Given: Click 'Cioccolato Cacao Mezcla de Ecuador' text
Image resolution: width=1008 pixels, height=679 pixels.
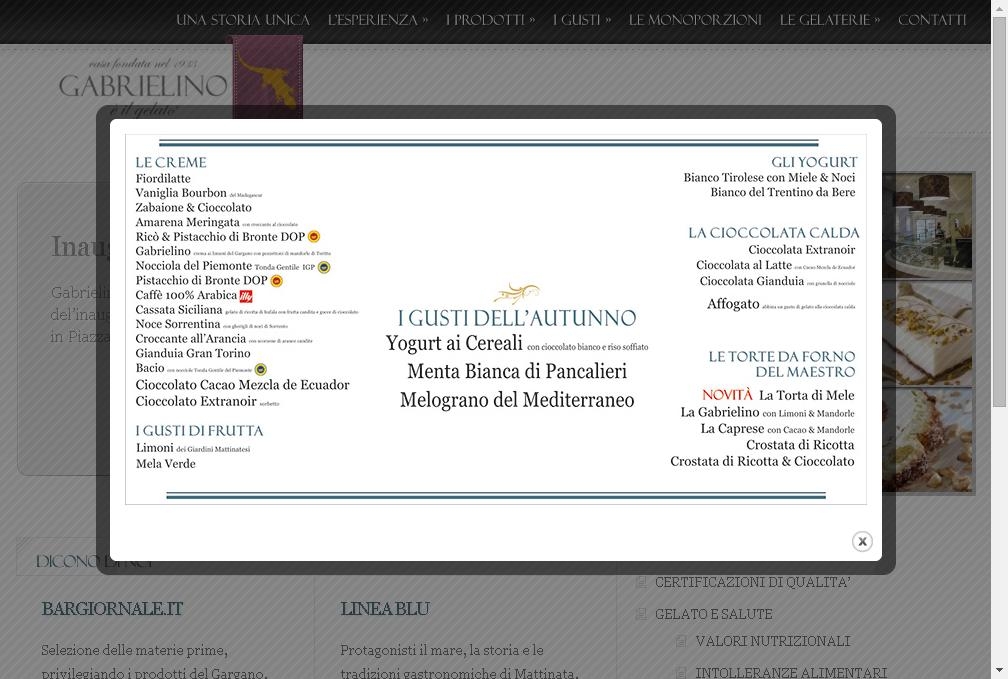Looking at the screenshot, I should click(242, 385).
